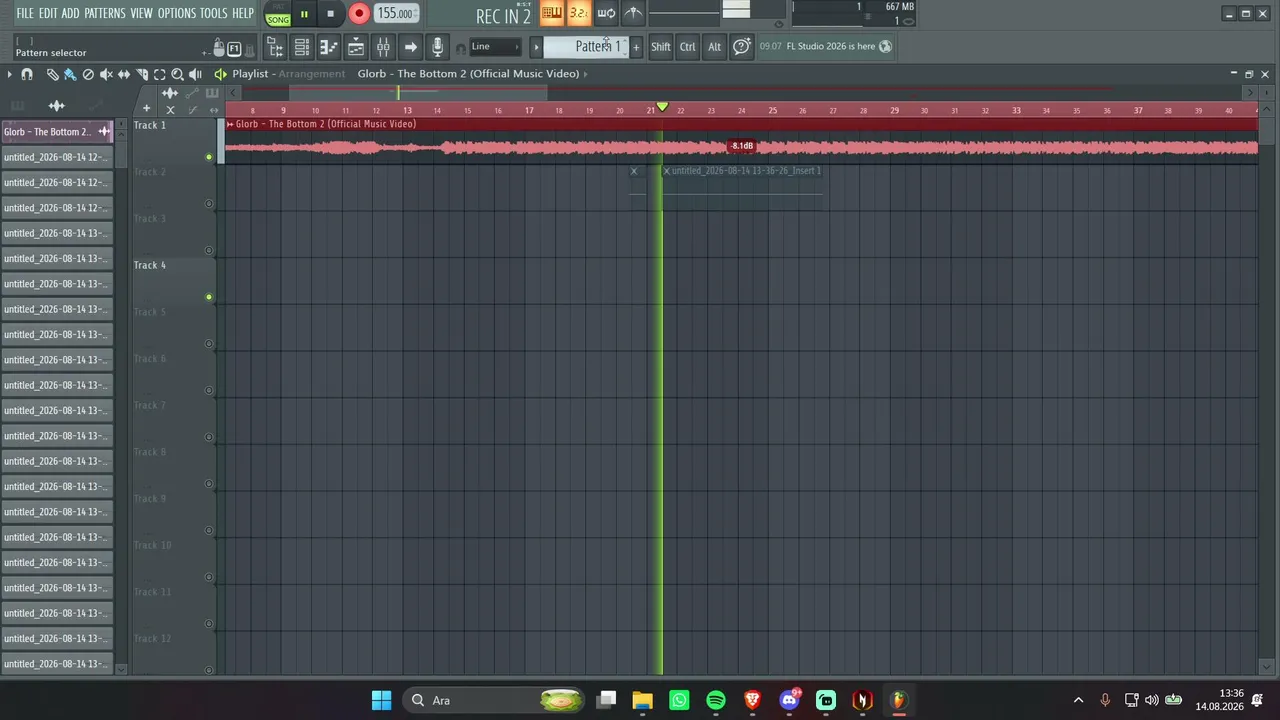Click the Playlist title label
This screenshot has height=720, width=1280.
click(250, 74)
